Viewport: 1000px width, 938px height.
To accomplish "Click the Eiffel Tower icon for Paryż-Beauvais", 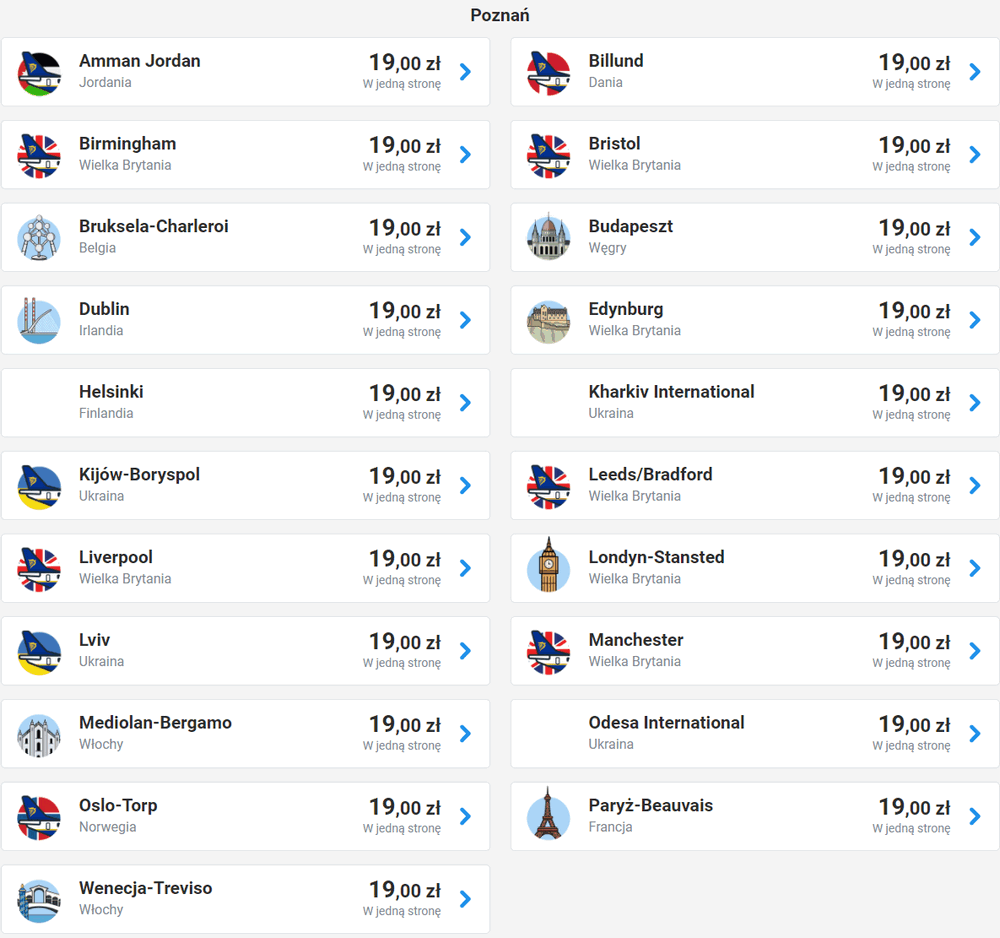I will pos(548,814).
